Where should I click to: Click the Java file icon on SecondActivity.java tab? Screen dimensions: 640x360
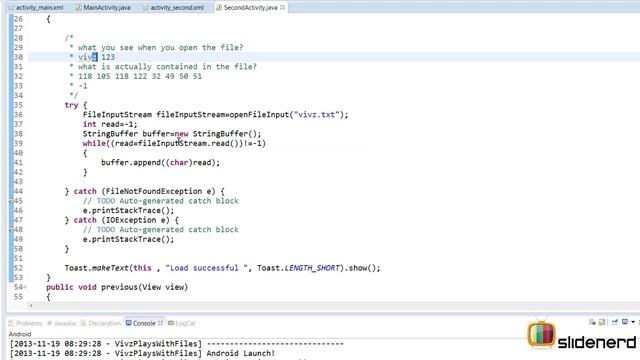click(219, 7)
